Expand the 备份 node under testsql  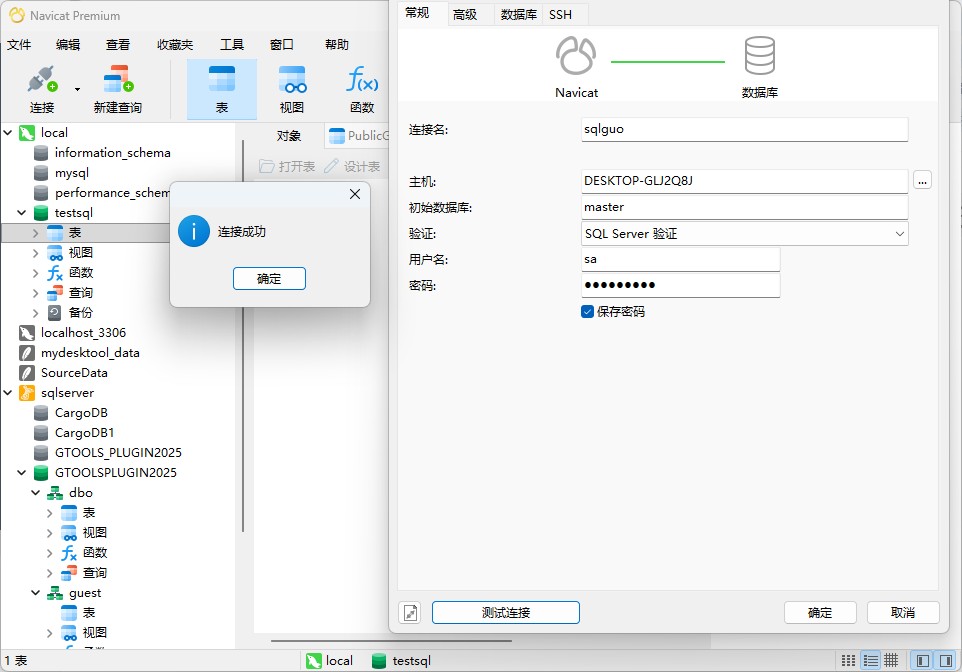pyautogui.click(x=36, y=312)
